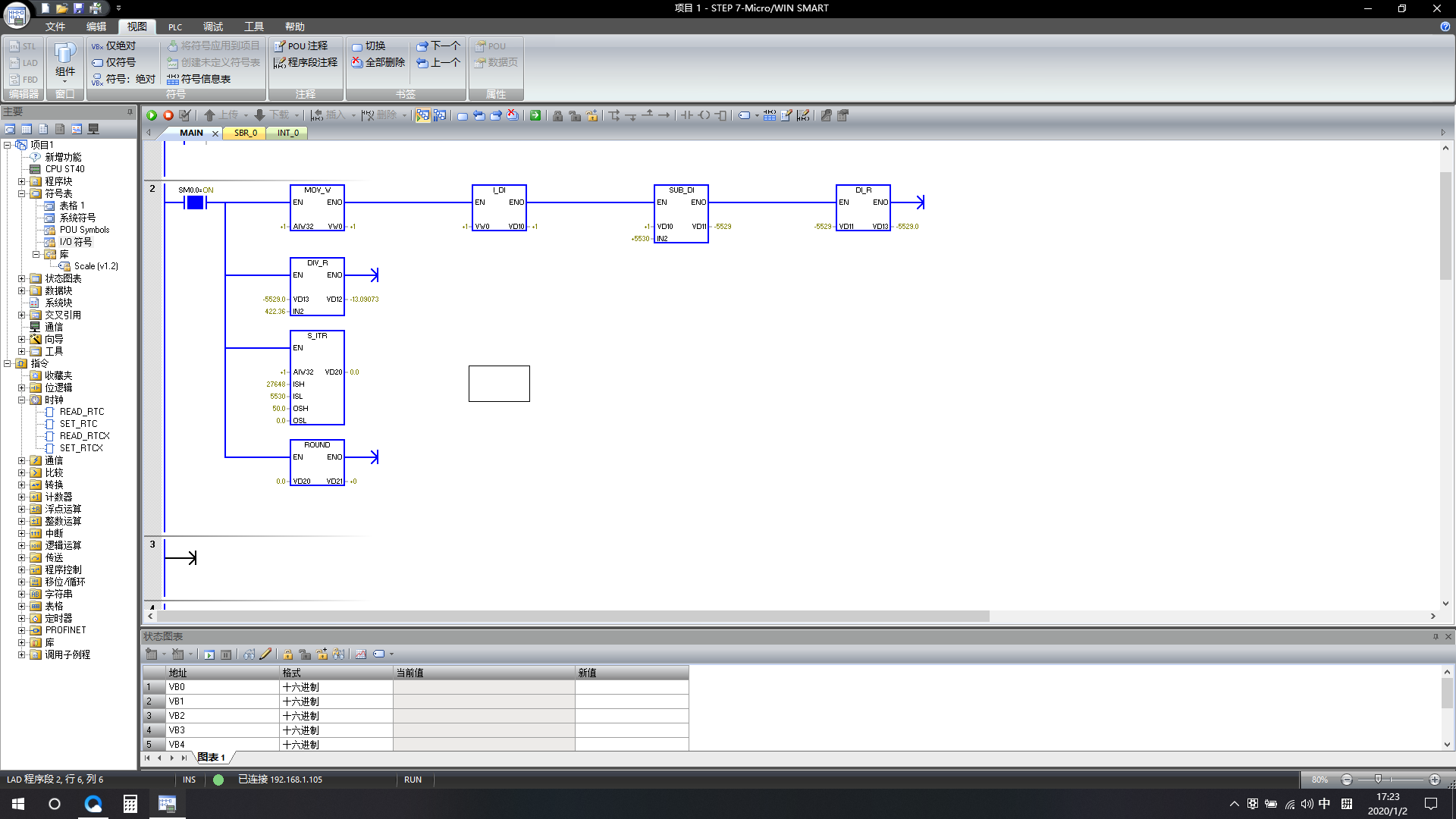Adjust the zoom slider at 80%
The width and height of the screenshot is (1456, 819).
pyautogui.click(x=1378, y=779)
